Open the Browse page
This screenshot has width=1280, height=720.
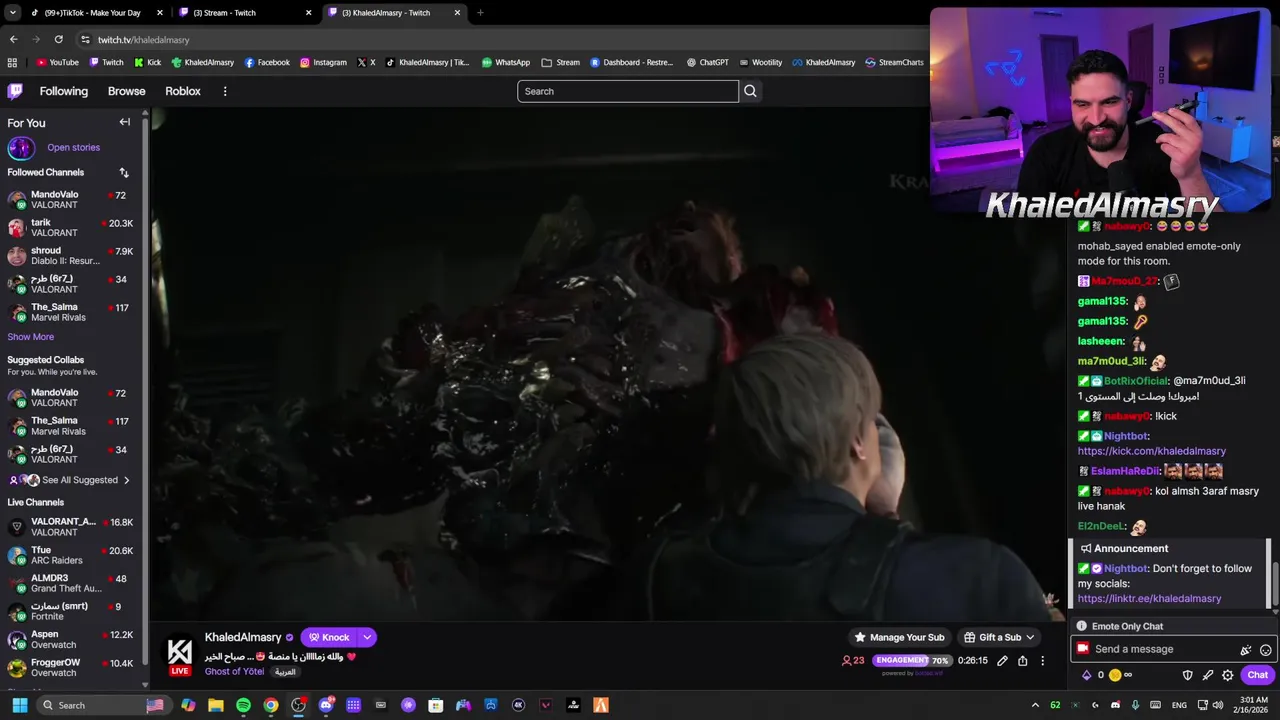click(126, 91)
